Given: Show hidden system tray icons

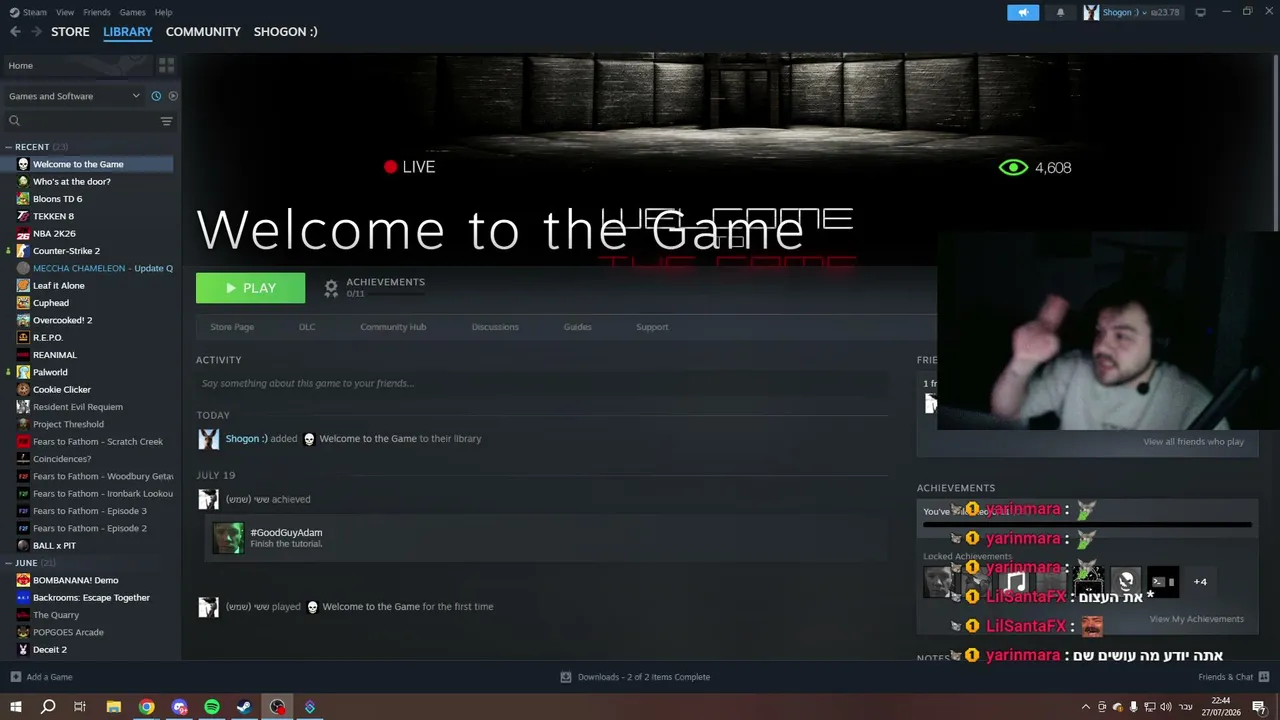Looking at the screenshot, I should pyautogui.click(x=1086, y=707).
